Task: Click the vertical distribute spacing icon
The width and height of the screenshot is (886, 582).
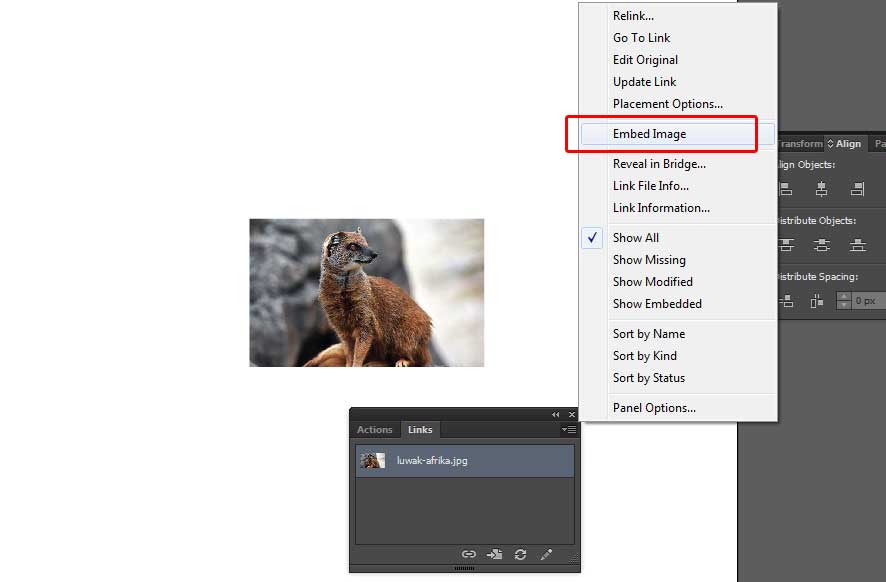Action: coord(786,299)
